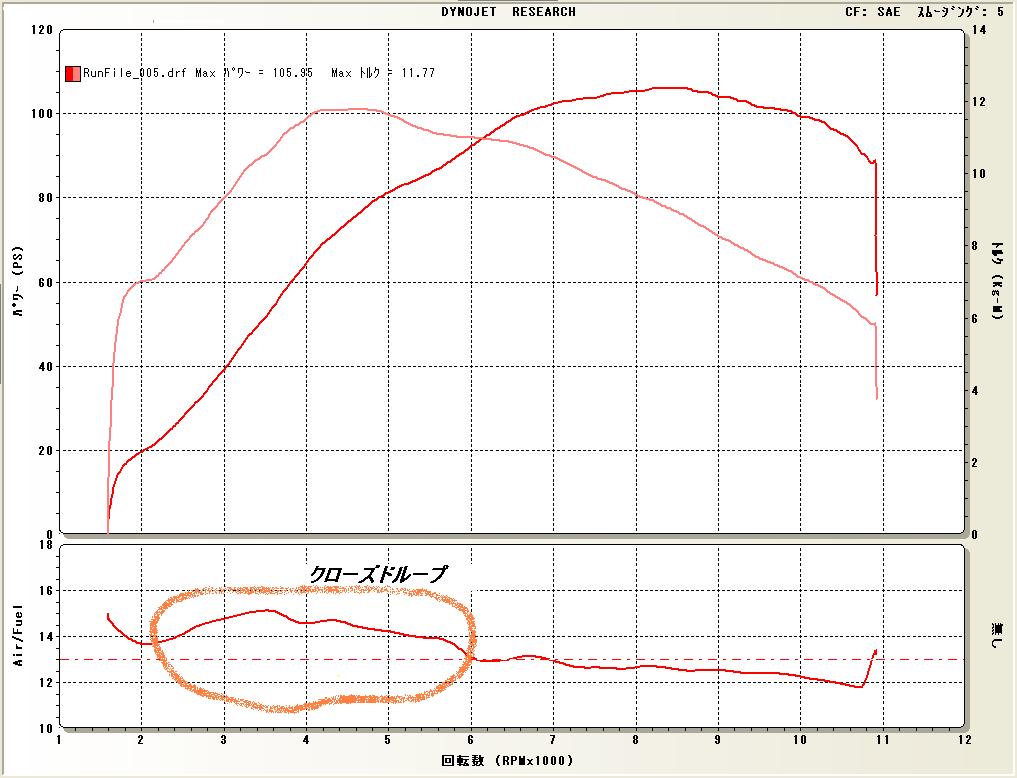This screenshot has width=1017, height=778.
Task: Click the 120 tick on power axis
Action: pos(42,30)
